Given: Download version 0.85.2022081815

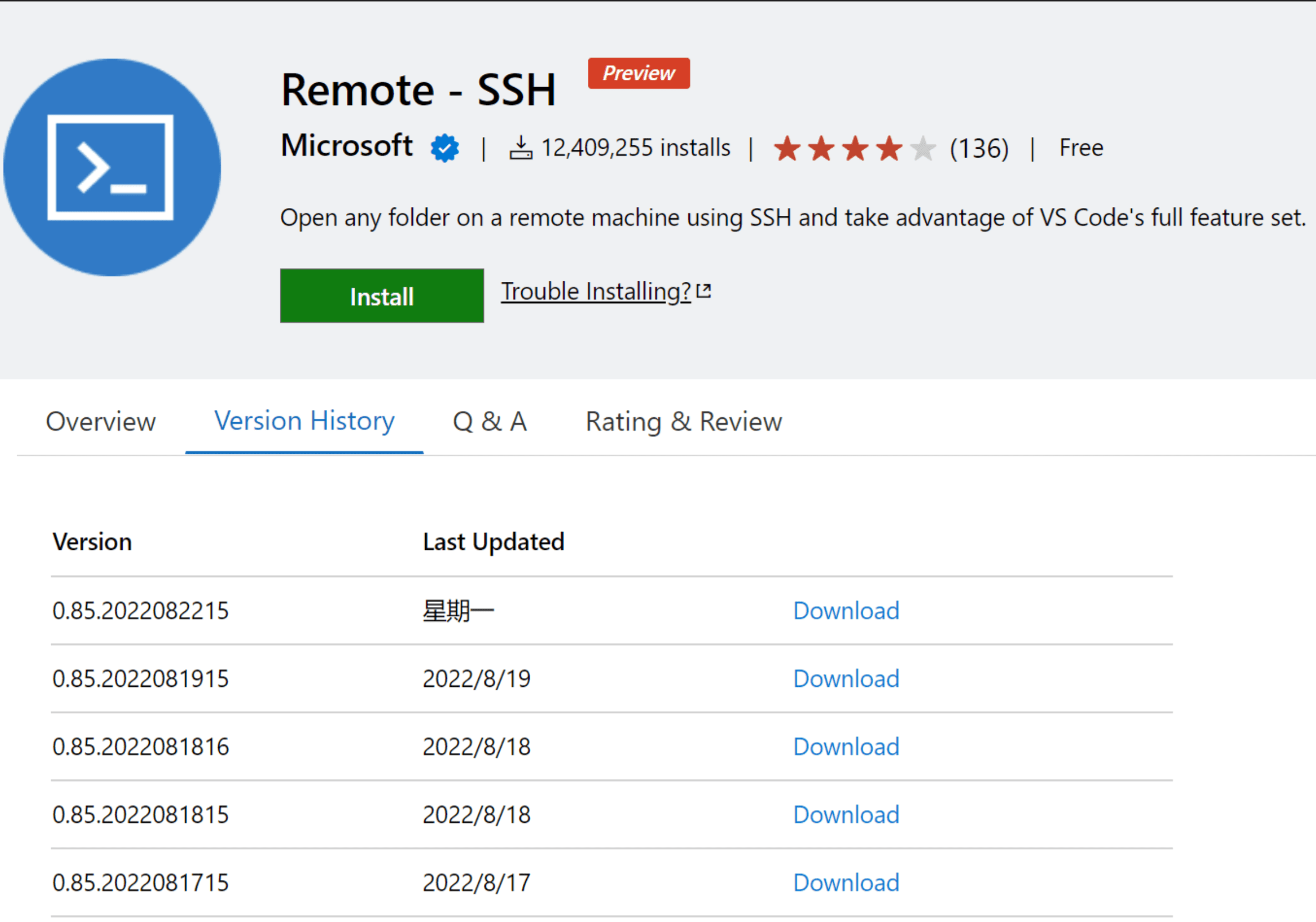Looking at the screenshot, I should 846,815.
